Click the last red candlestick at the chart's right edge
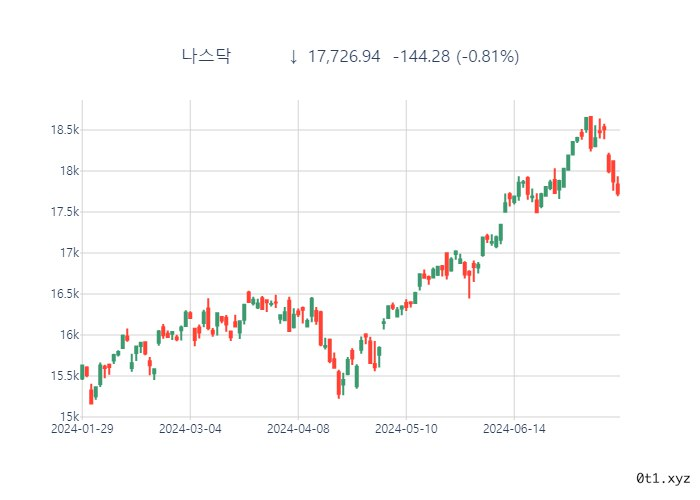This screenshot has width=700, height=500. point(618,188)
